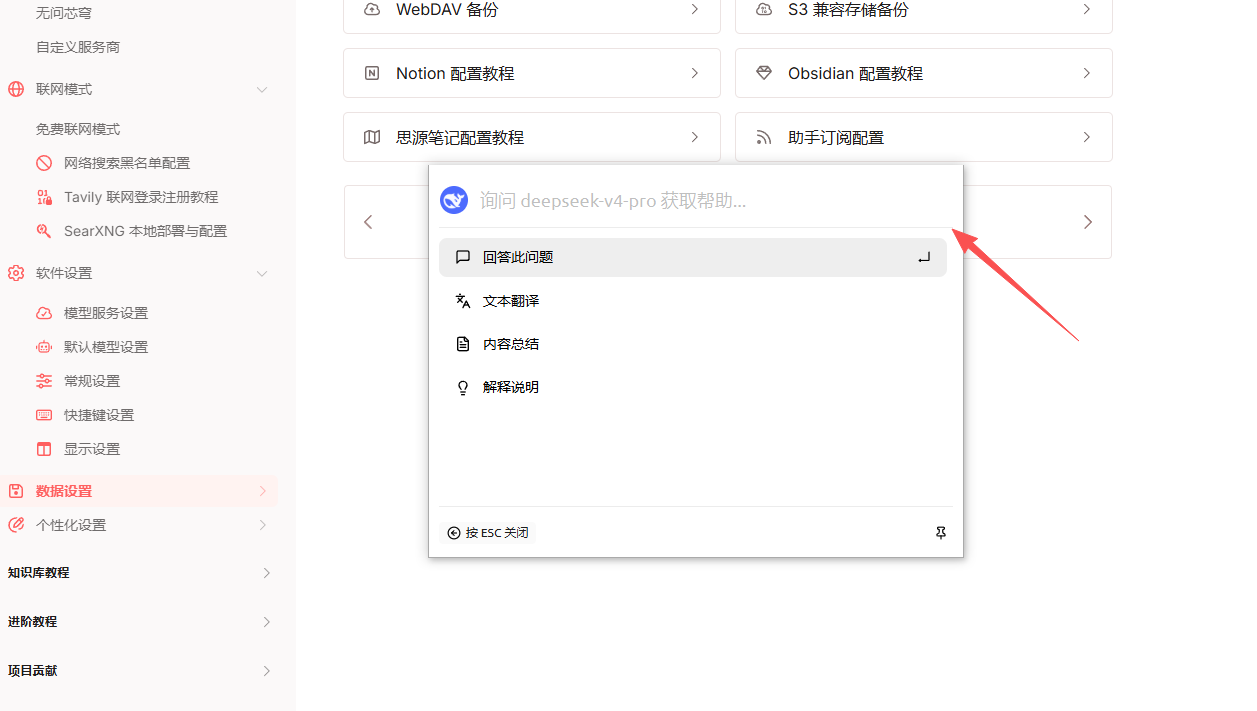Select 回答此问题 in the popup

tap(693, 257)
